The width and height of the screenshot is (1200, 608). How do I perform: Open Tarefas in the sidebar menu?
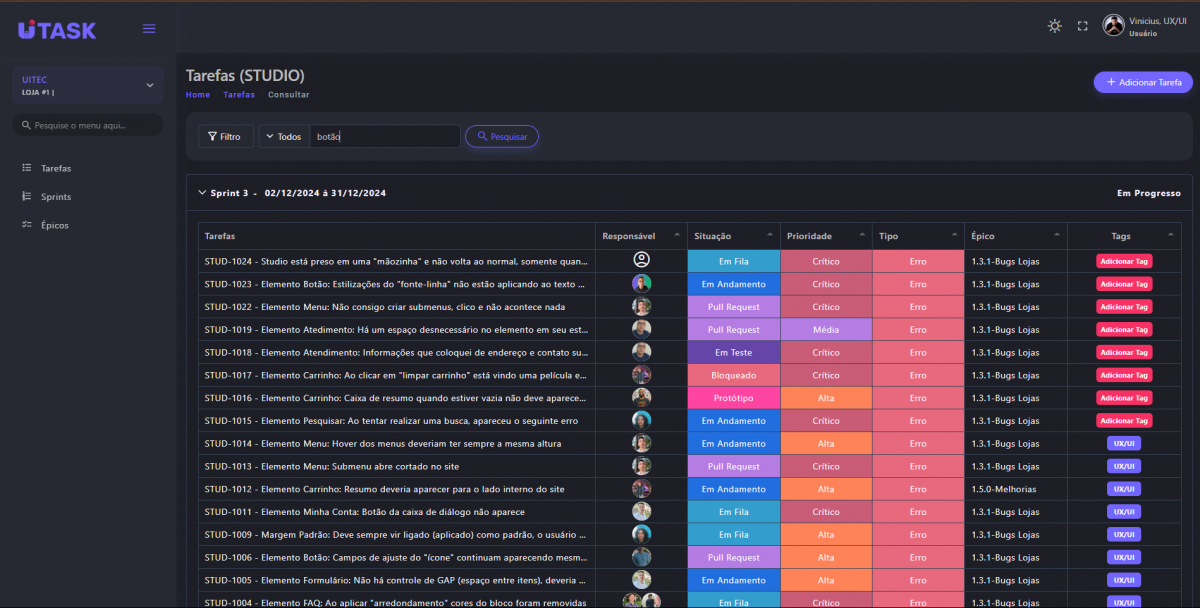click(56, 168)
